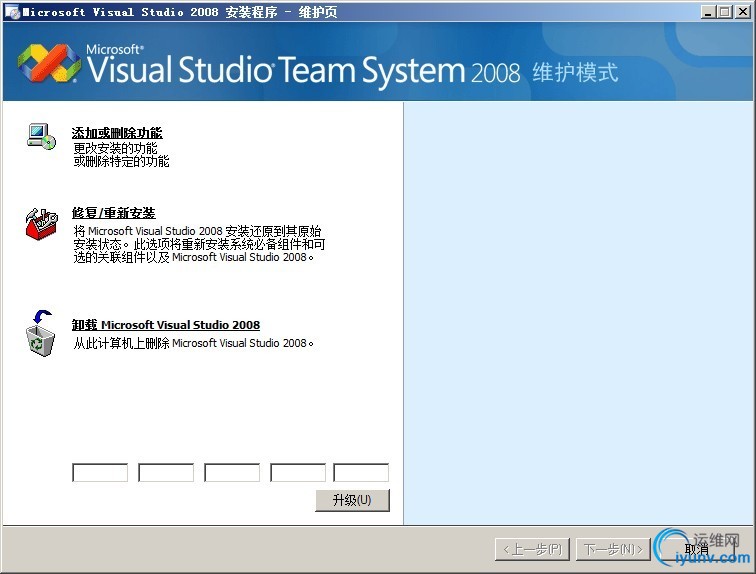Open 卸载 Microsoft Visual Studio 2008 link
Screen dimensions: 756x574
166,325
